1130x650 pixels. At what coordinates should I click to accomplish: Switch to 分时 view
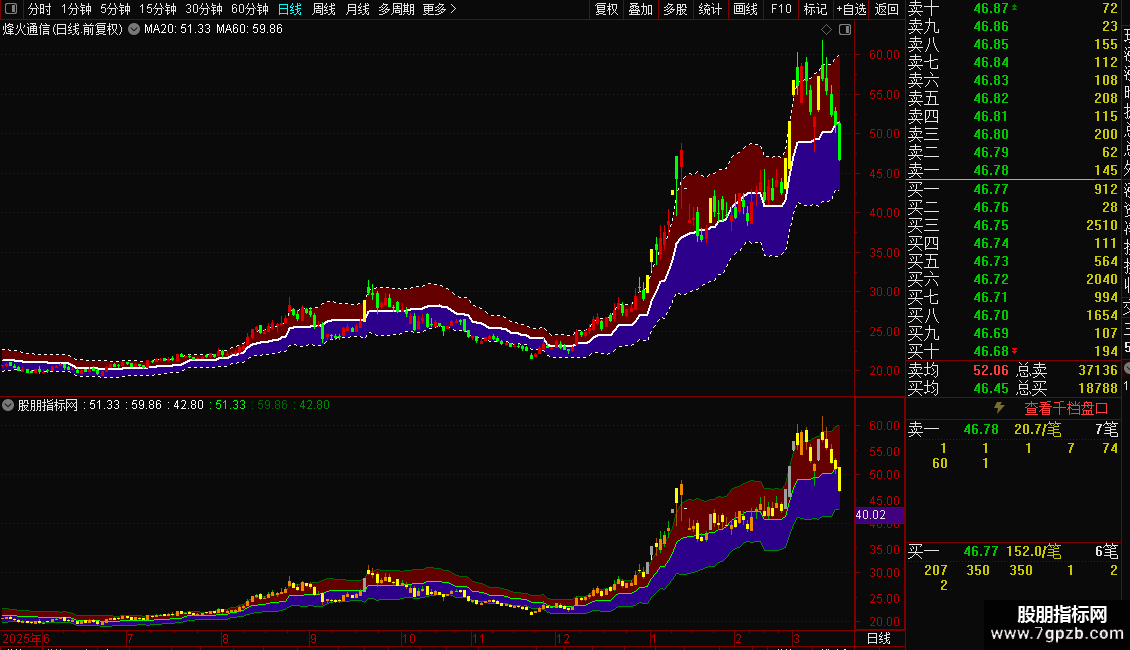coord(40,9)
